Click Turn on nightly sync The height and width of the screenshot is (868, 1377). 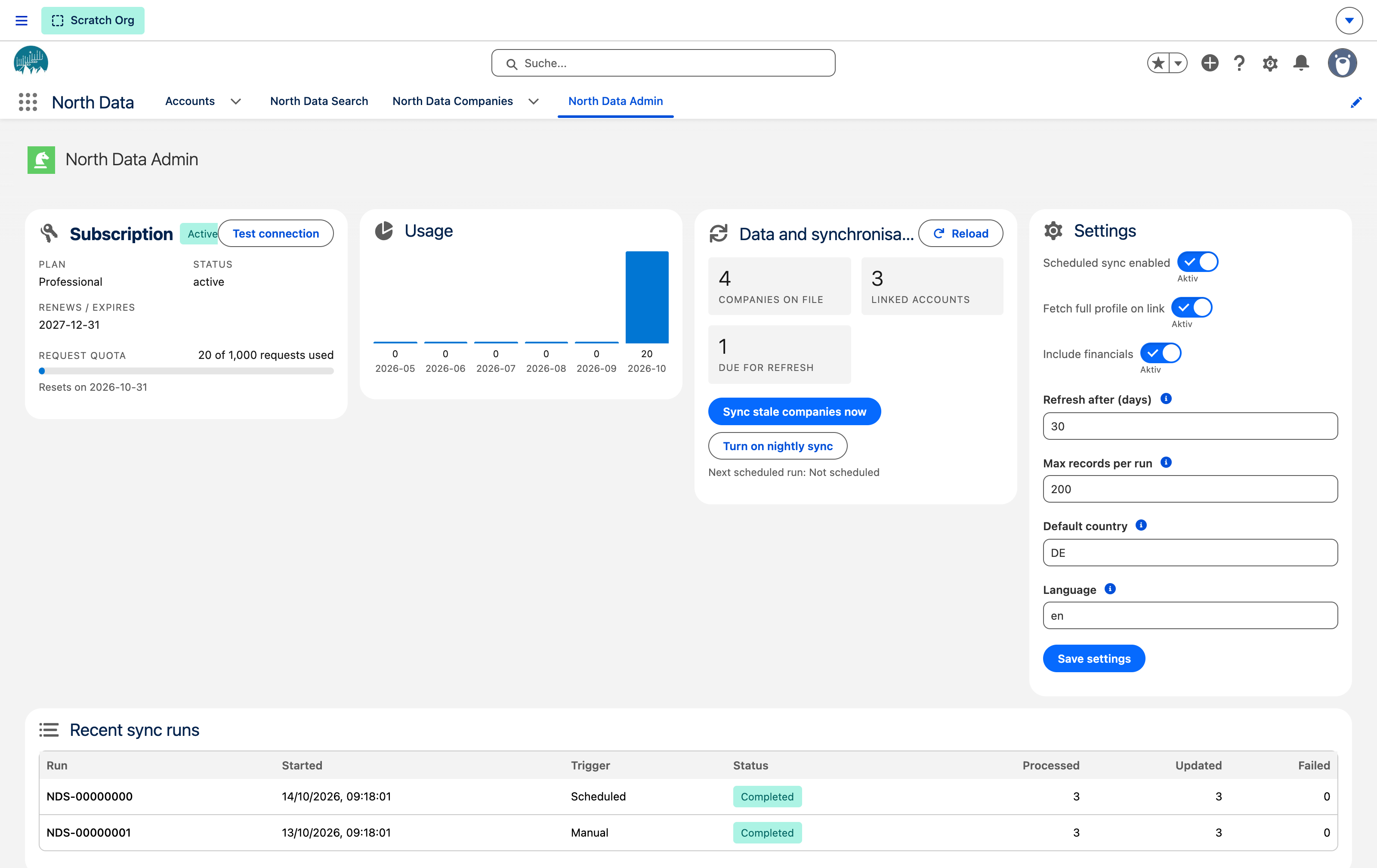coord(778,446)
